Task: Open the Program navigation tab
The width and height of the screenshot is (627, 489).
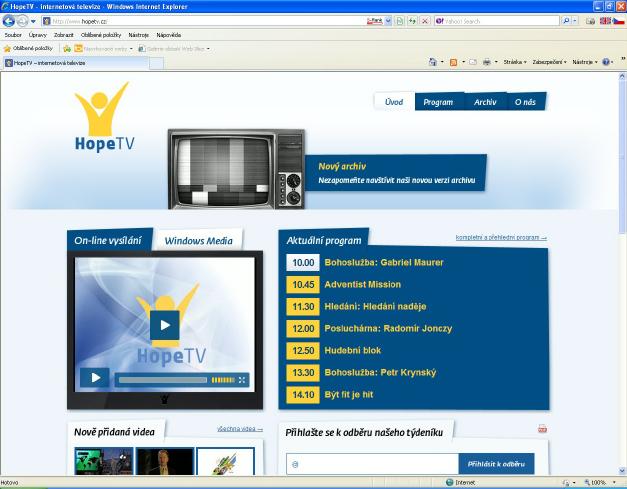Action: point(438,102)
